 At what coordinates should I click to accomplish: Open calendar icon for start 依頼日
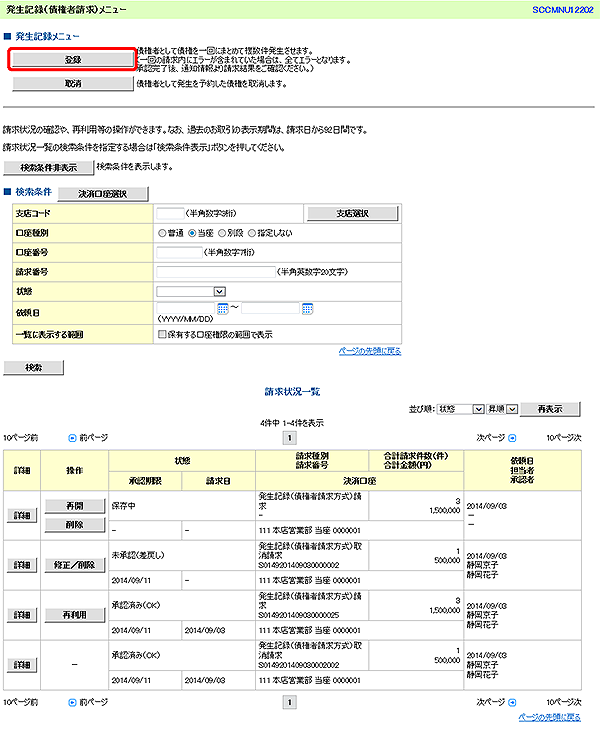coord(223,308)
